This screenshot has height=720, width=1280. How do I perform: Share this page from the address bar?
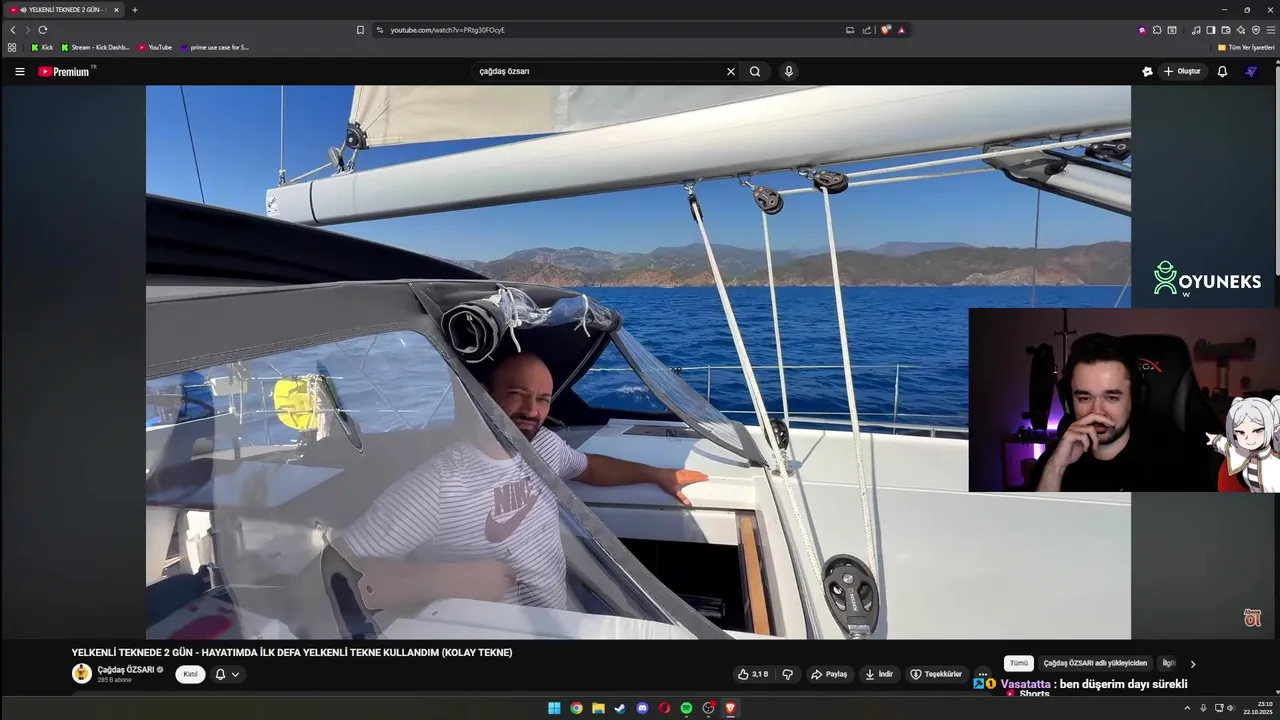point(867,30)
